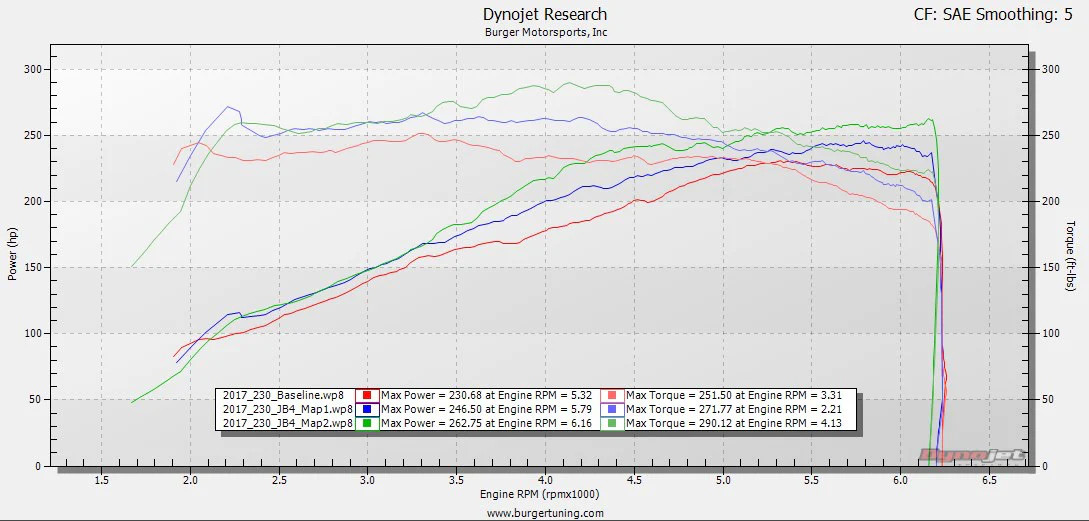Click Max Torque = 290.12 legend text
This screenshot has width=1089, height=521.
tap(733, 423)
